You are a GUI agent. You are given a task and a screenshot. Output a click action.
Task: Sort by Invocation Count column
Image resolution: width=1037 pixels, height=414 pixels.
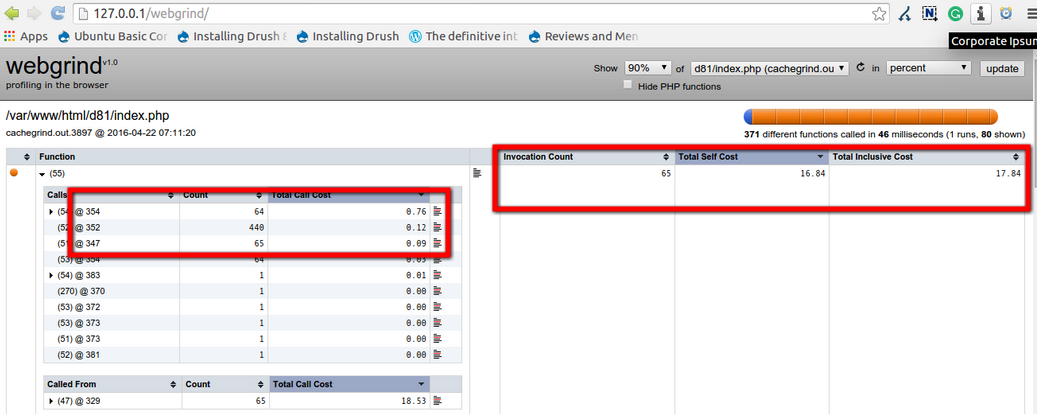tap(587, 157)
